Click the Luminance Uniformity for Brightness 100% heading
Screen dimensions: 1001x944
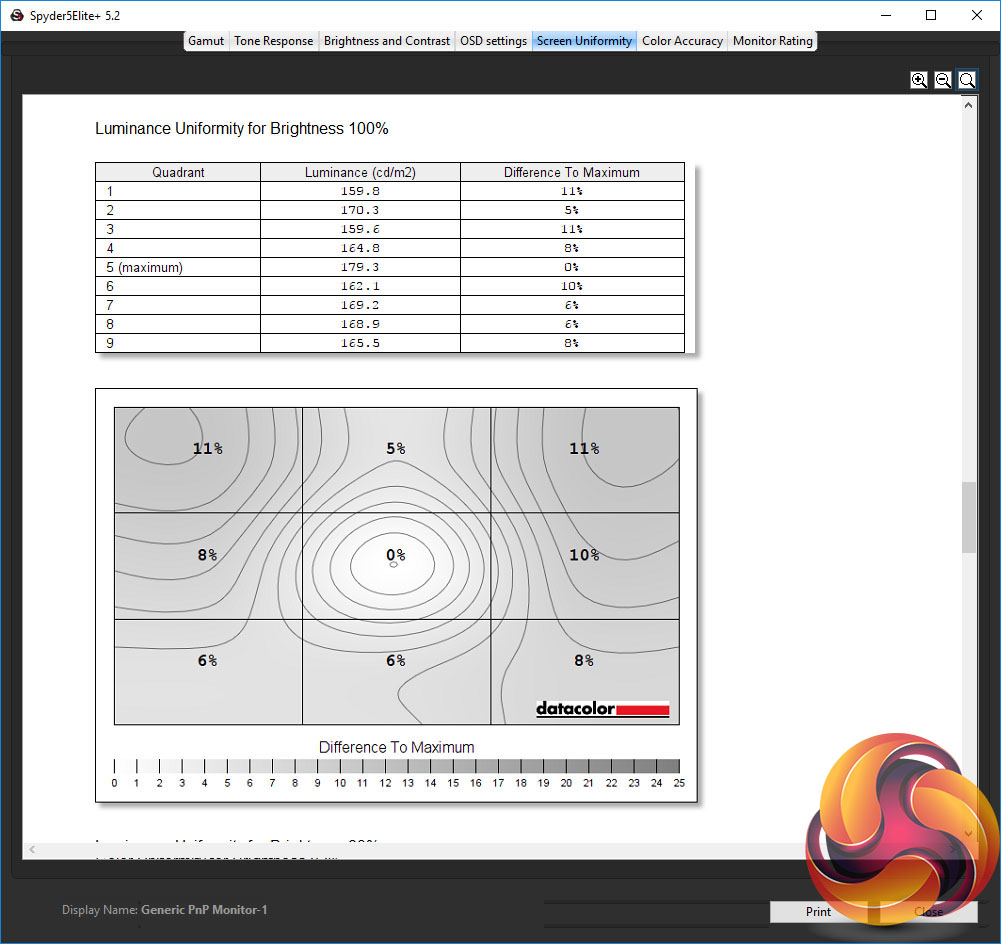click(x=241, y=128)
